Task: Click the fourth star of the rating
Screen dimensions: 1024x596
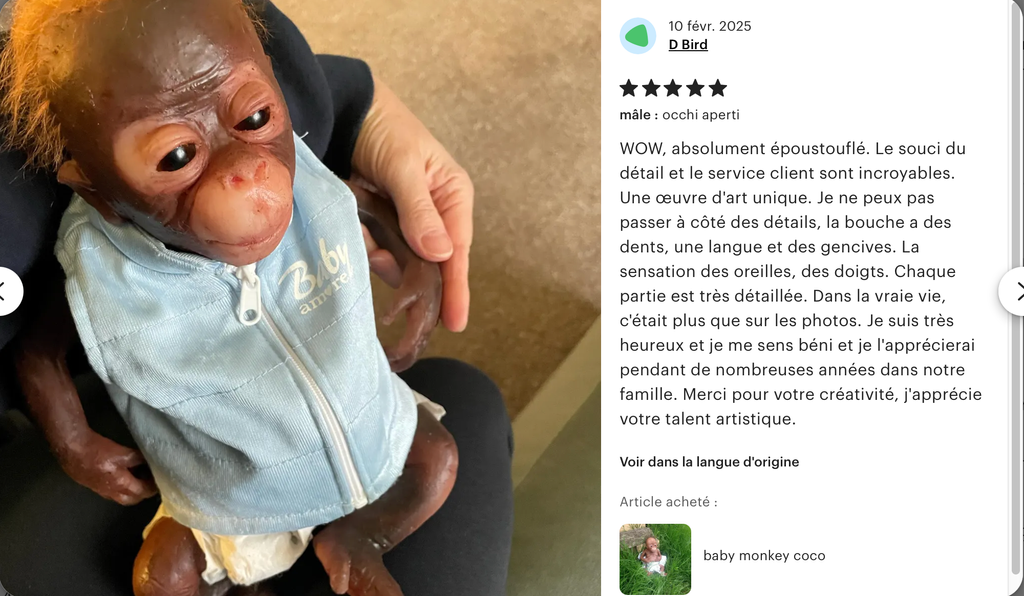Action: click(696, 88)
